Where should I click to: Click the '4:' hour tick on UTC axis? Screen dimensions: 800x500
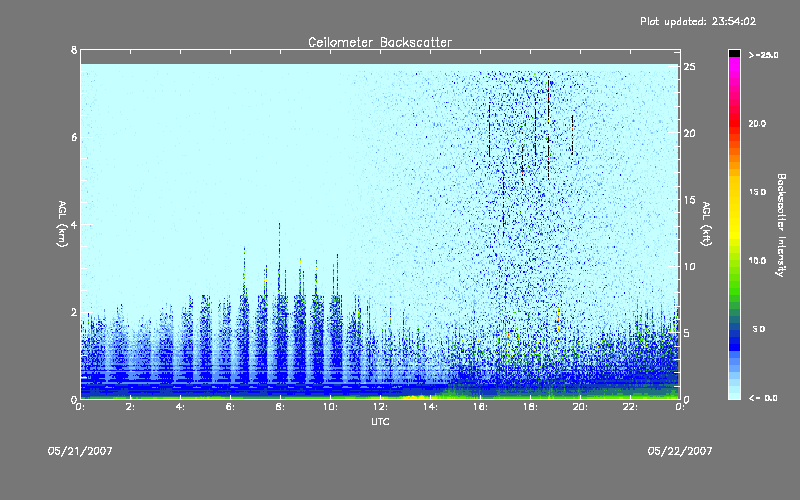pos(180,407)
